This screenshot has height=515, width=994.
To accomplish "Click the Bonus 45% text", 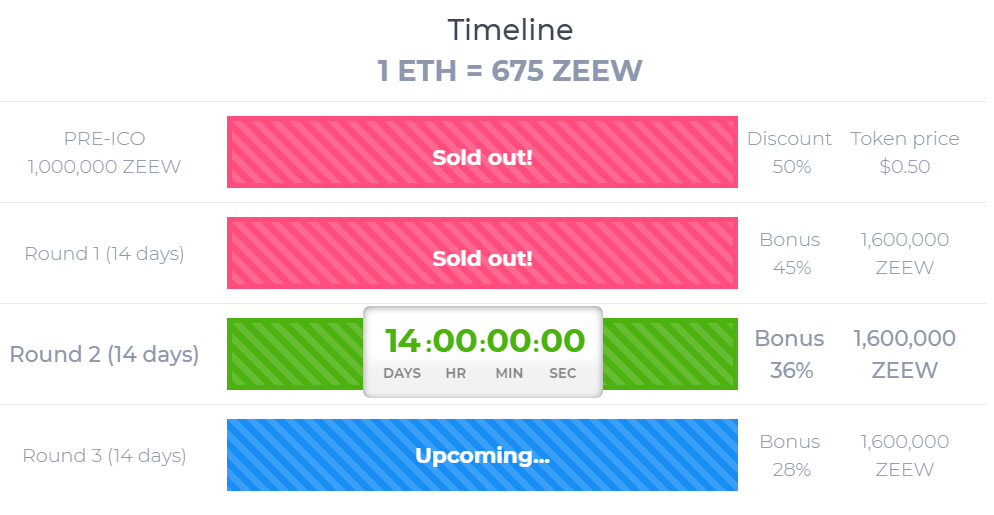I will click(x=791, y=253).
